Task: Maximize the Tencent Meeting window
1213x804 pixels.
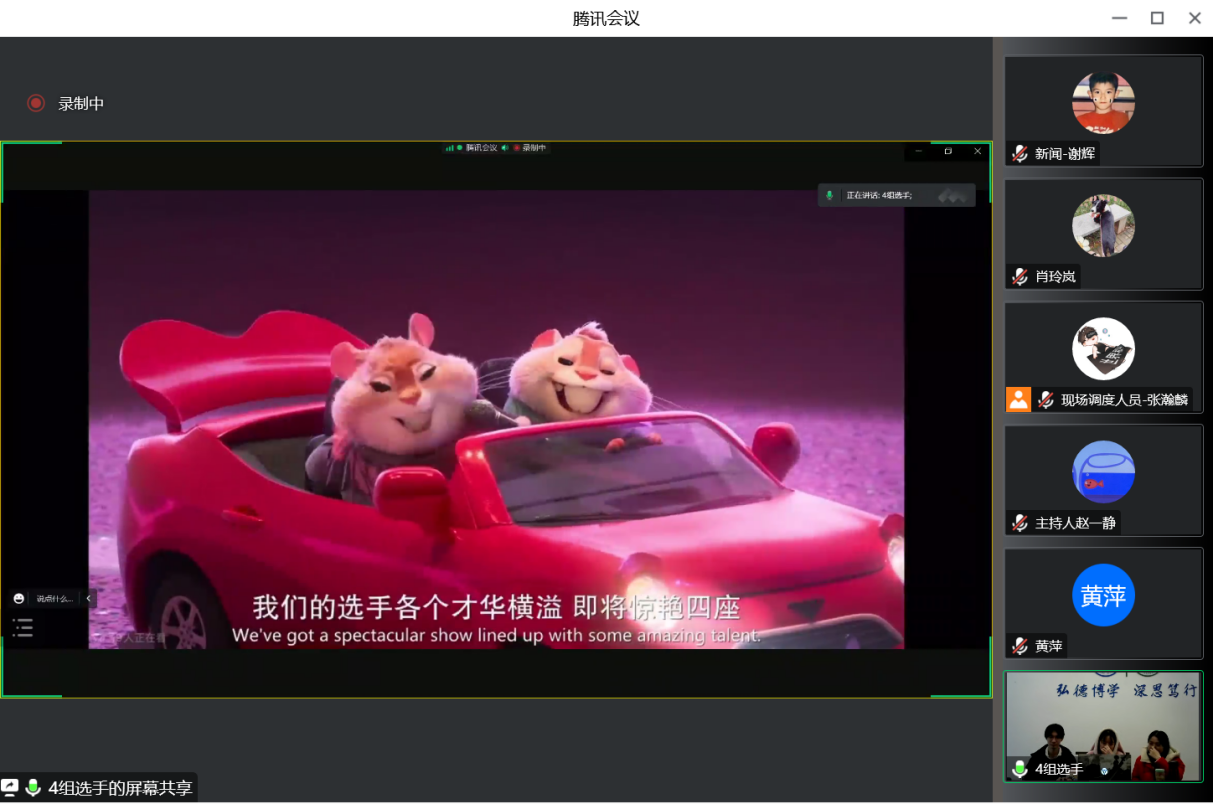Action: [x=1157, y=18]
